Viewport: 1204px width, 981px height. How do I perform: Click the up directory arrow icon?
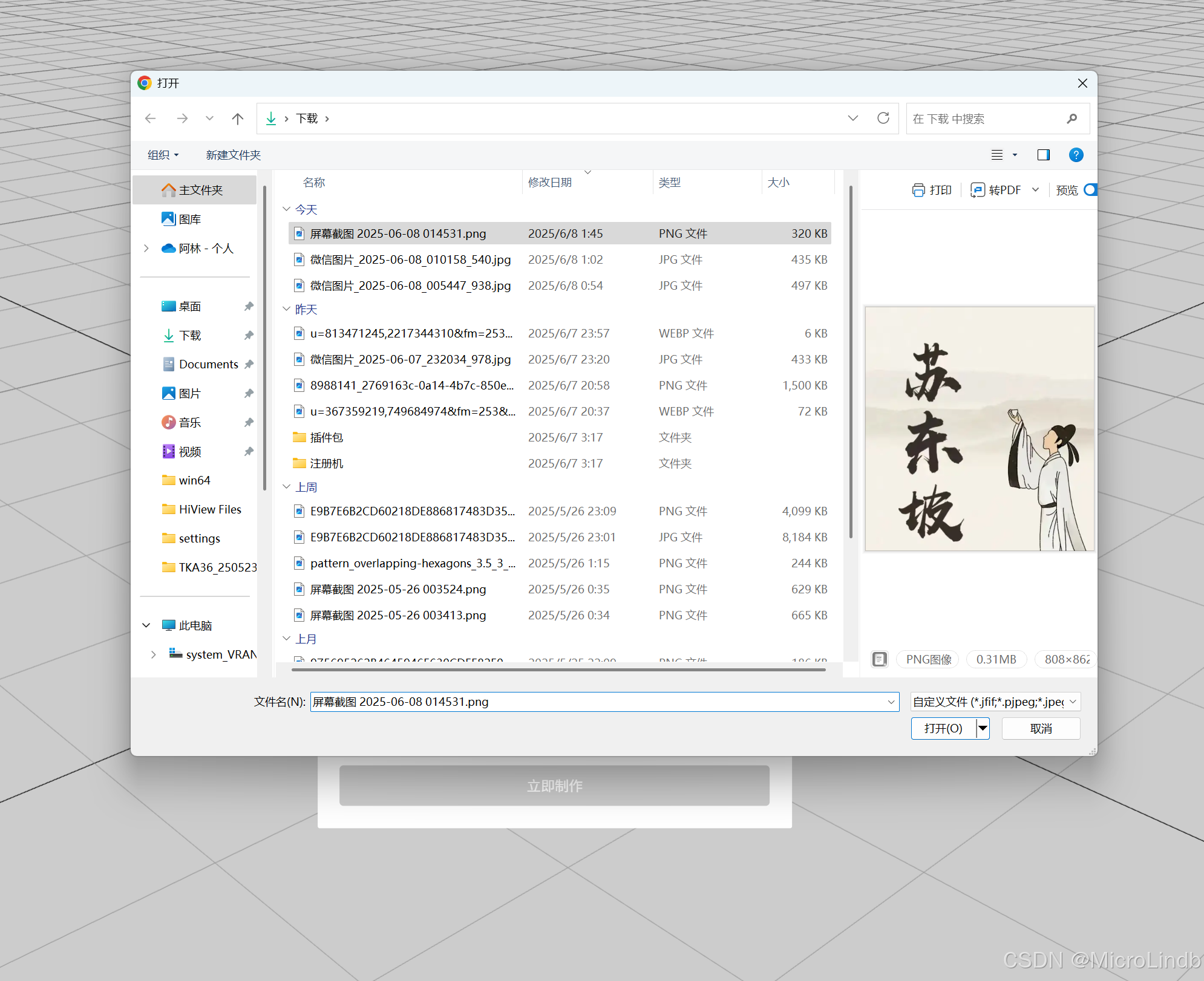[x=238, y=119]
